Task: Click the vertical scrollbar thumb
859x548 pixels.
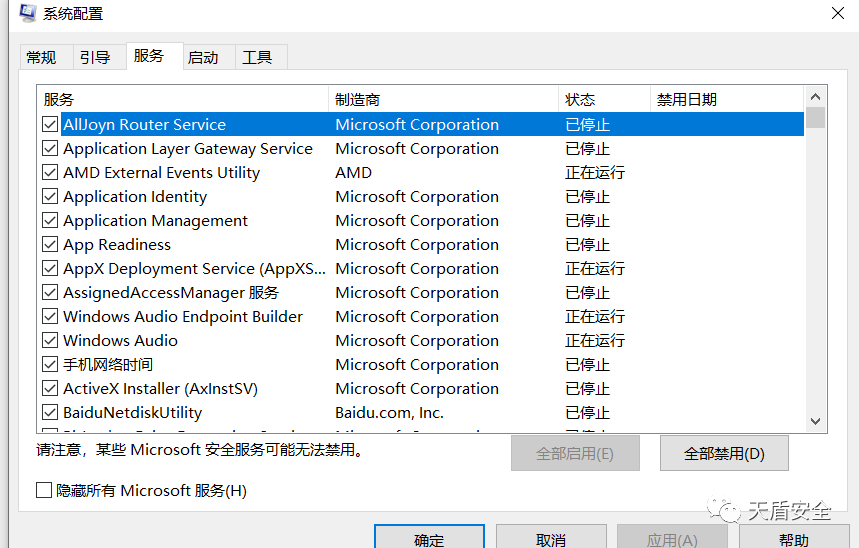Action: [x=815, y=118]
